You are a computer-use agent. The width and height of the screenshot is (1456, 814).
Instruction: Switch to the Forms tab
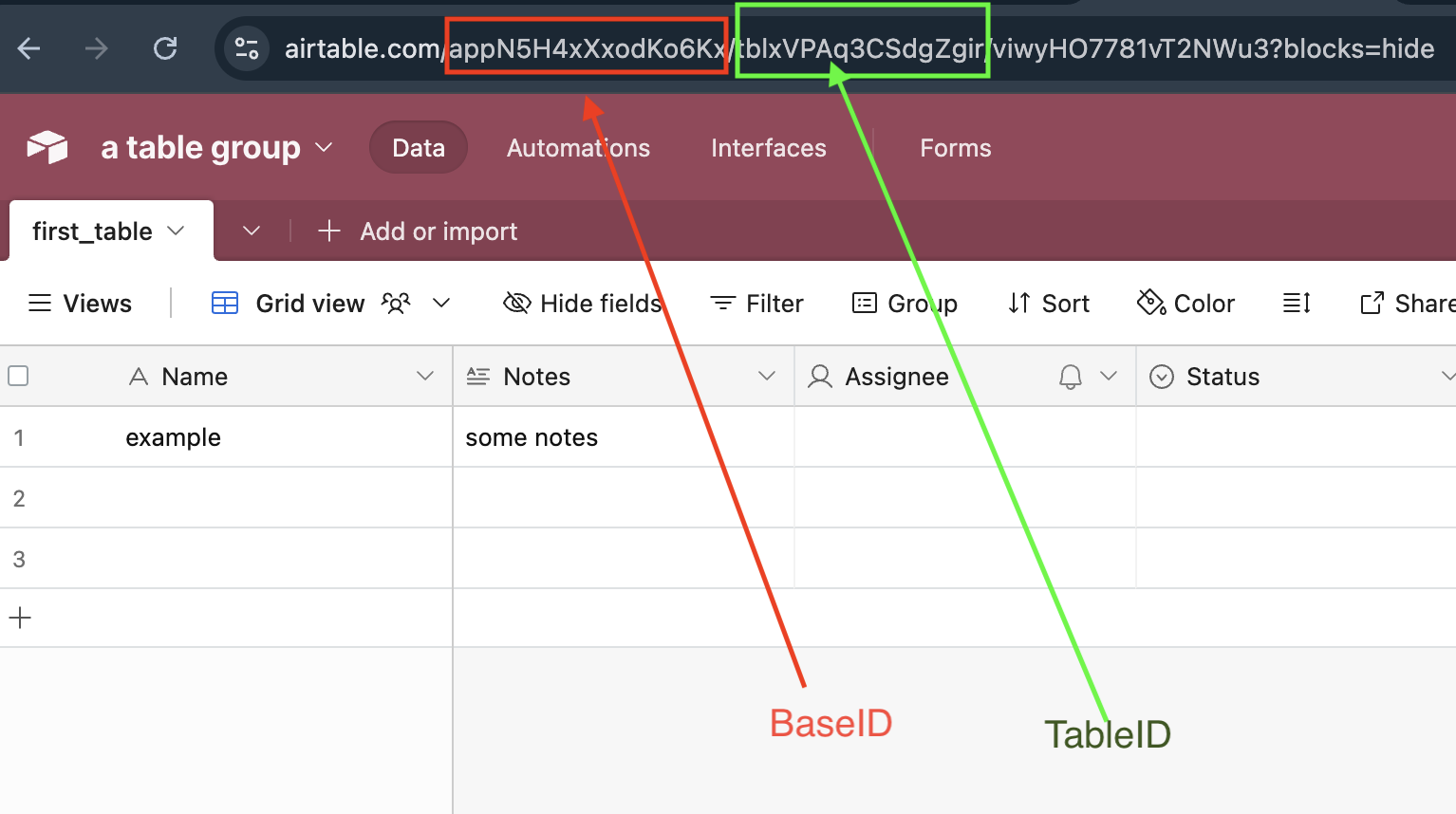click(x=956, y=148)
